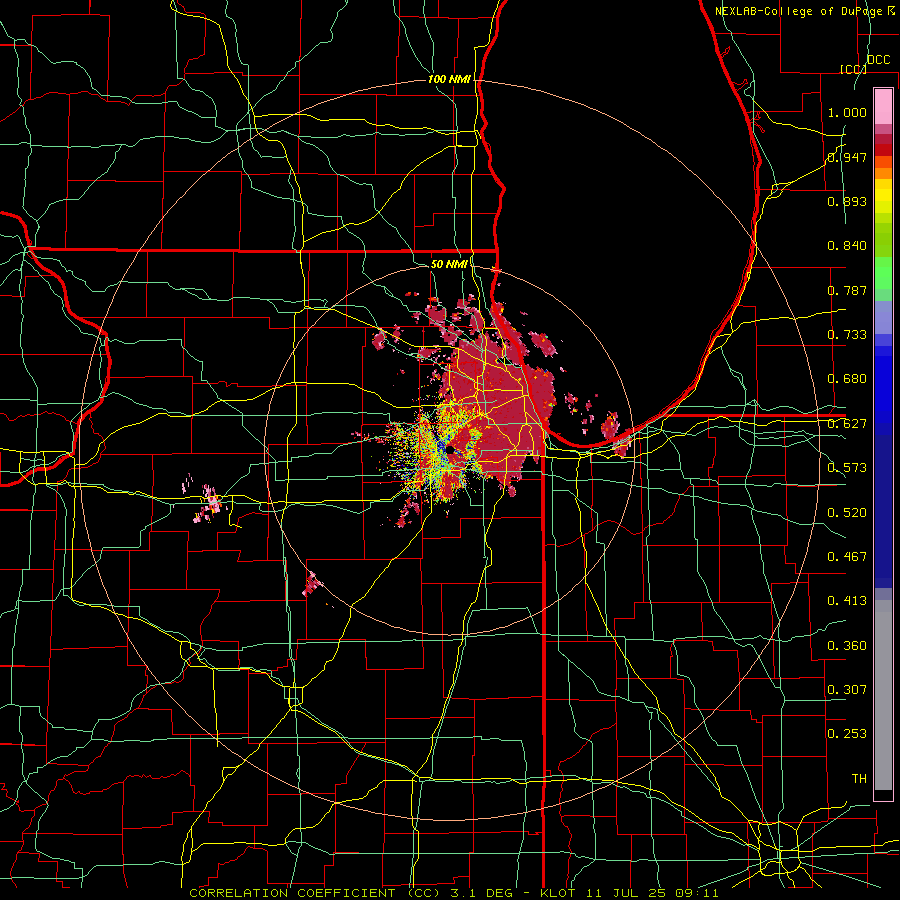Click the "KLOT" radar site identifier

tap(557, 893)
